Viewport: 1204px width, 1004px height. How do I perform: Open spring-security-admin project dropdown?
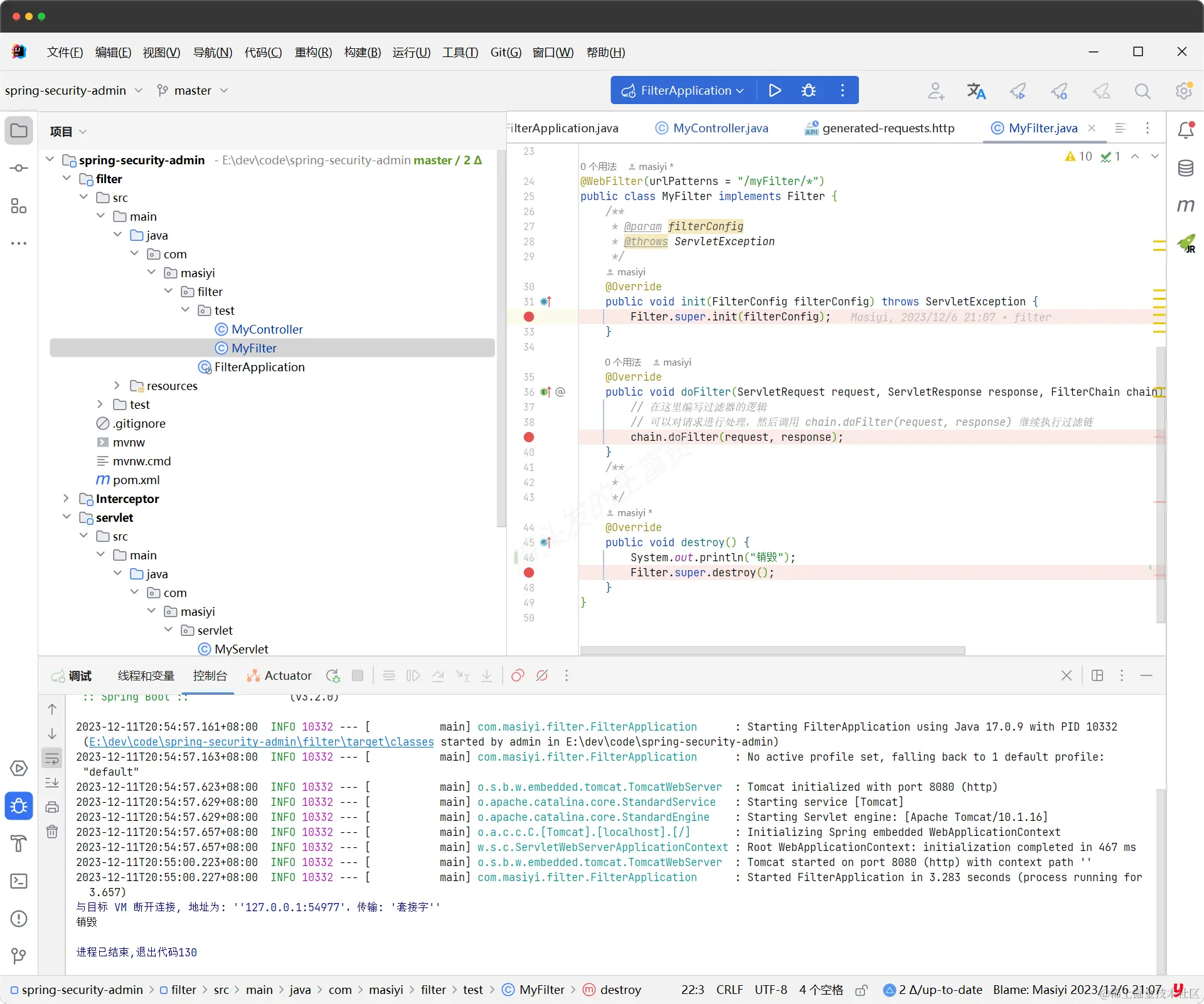(x=73, y=90)
